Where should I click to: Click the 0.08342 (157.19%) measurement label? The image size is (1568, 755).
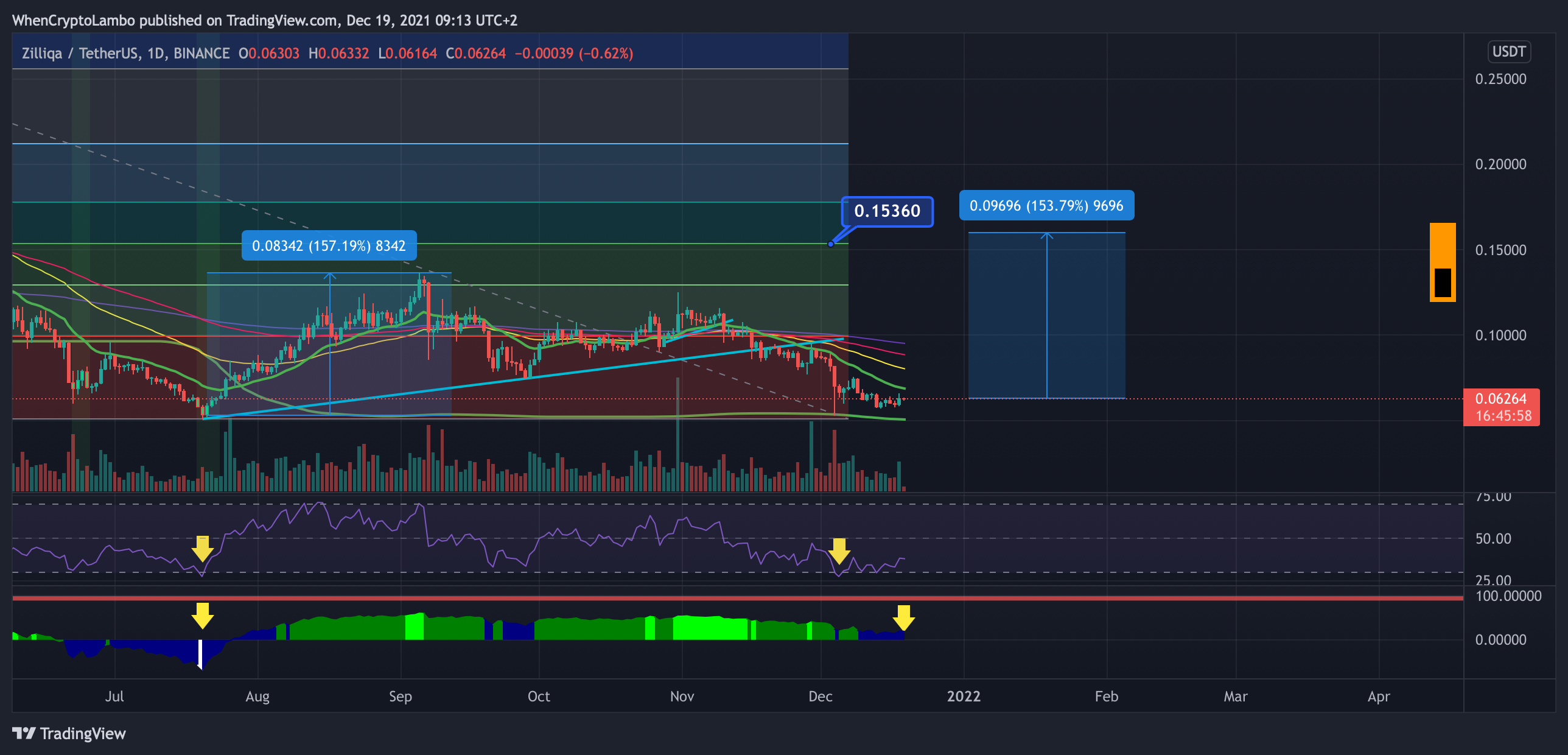[329, 245]
